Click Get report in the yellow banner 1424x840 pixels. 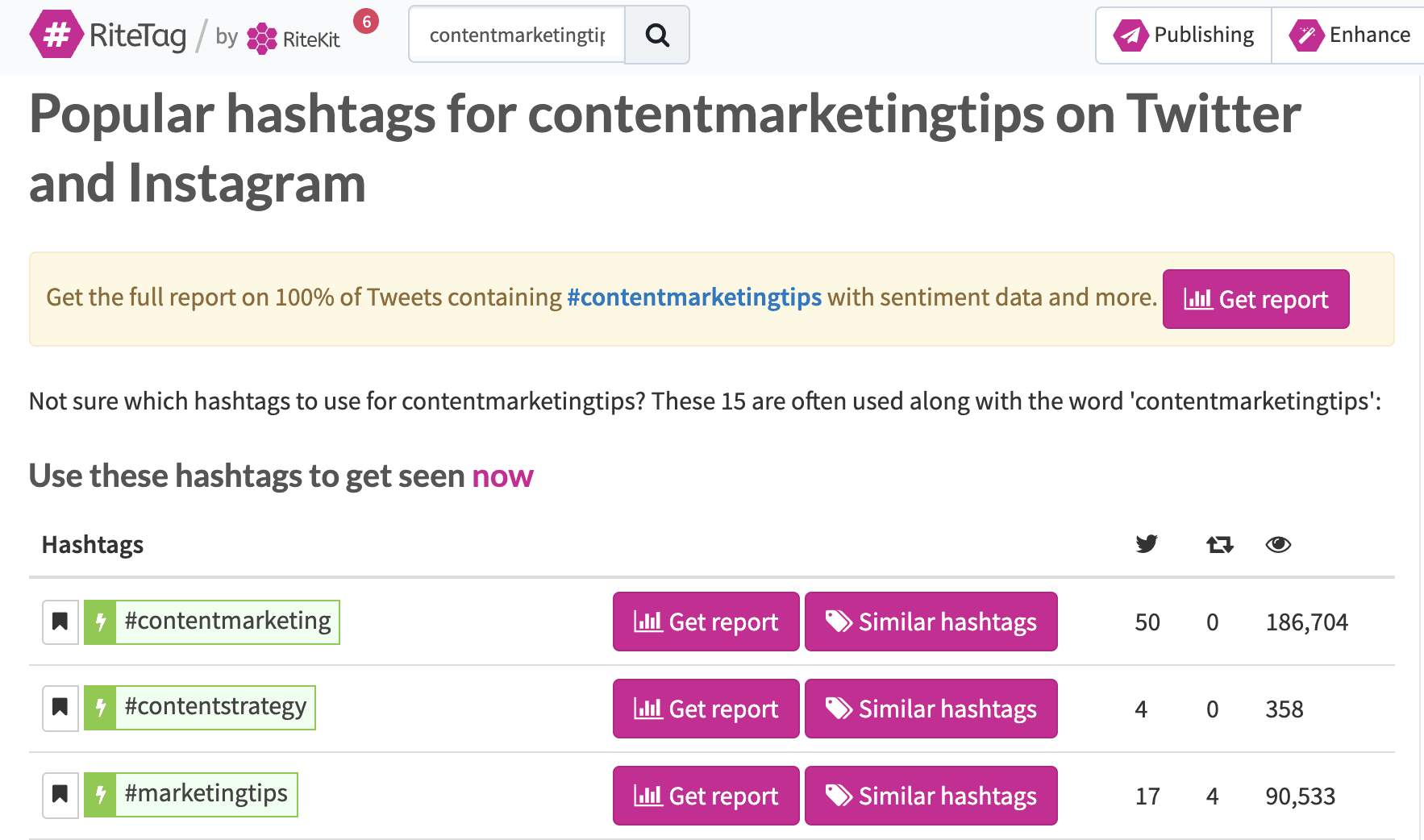pyautogui.click(x=1255, y=299)
